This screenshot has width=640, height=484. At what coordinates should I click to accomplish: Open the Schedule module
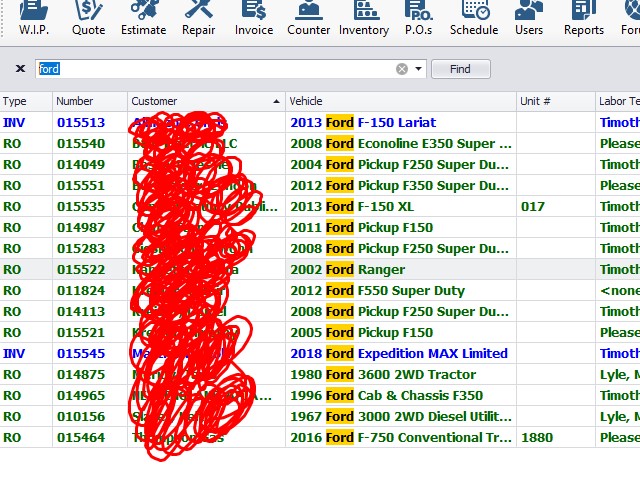[474, 18]
